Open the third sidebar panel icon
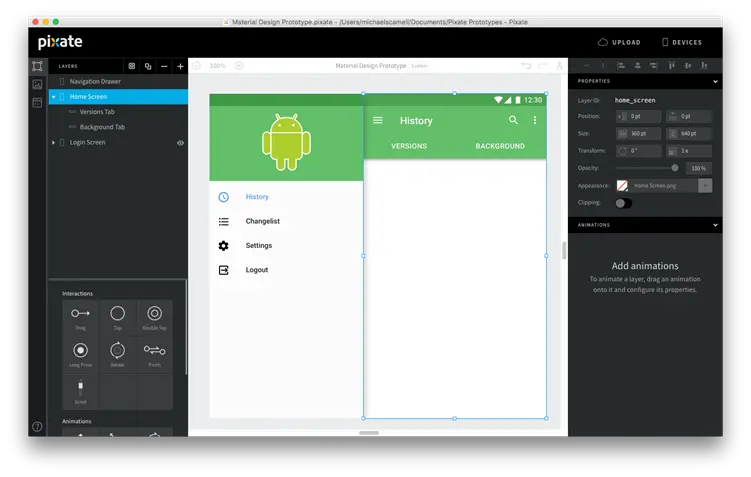 point(37,102)
